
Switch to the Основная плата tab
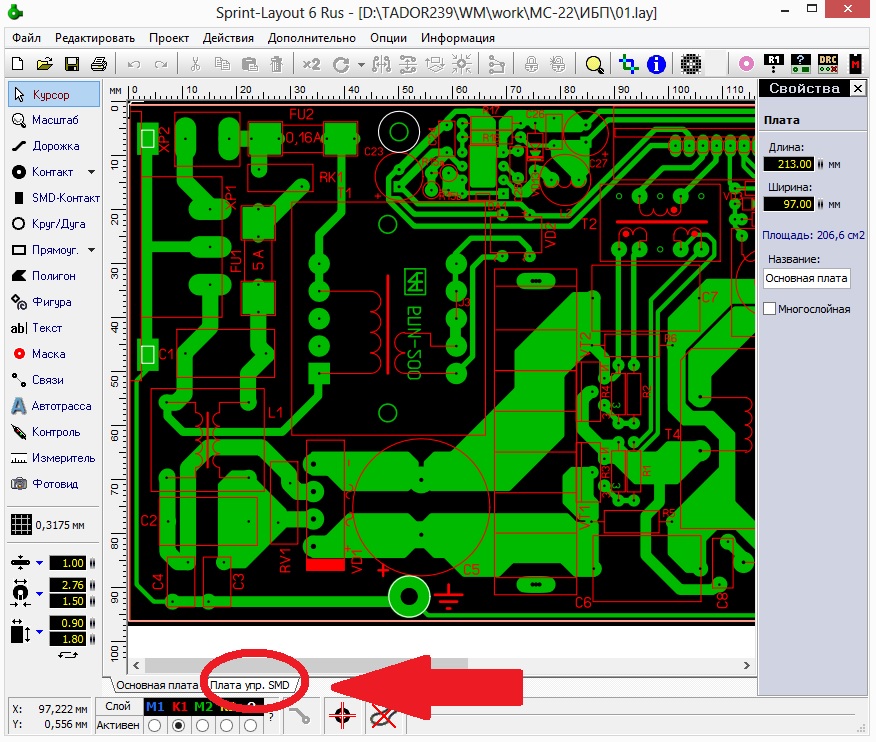(x=157, y=685)
